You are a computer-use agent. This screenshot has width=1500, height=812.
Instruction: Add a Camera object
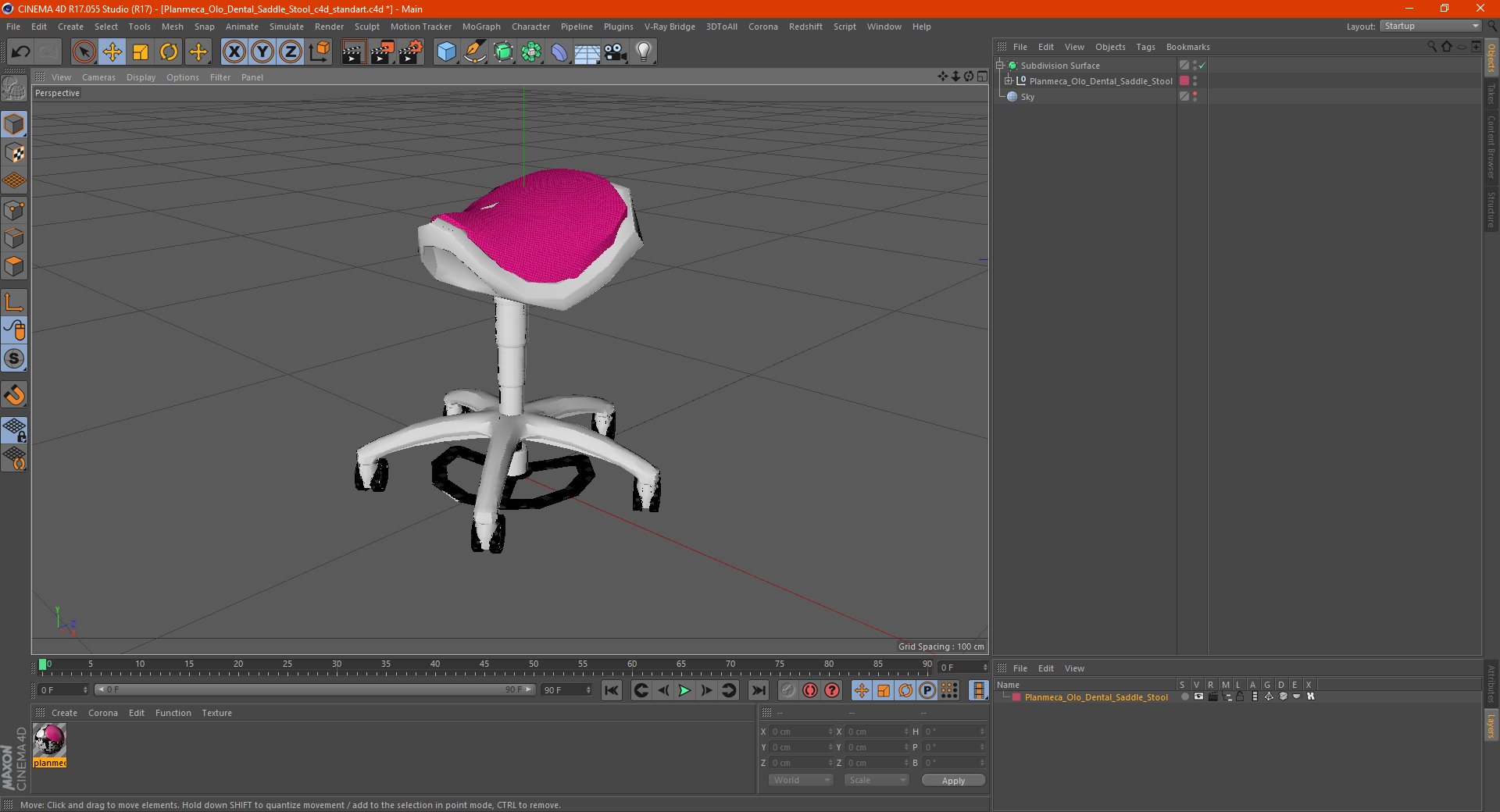[x=616, y=52]
